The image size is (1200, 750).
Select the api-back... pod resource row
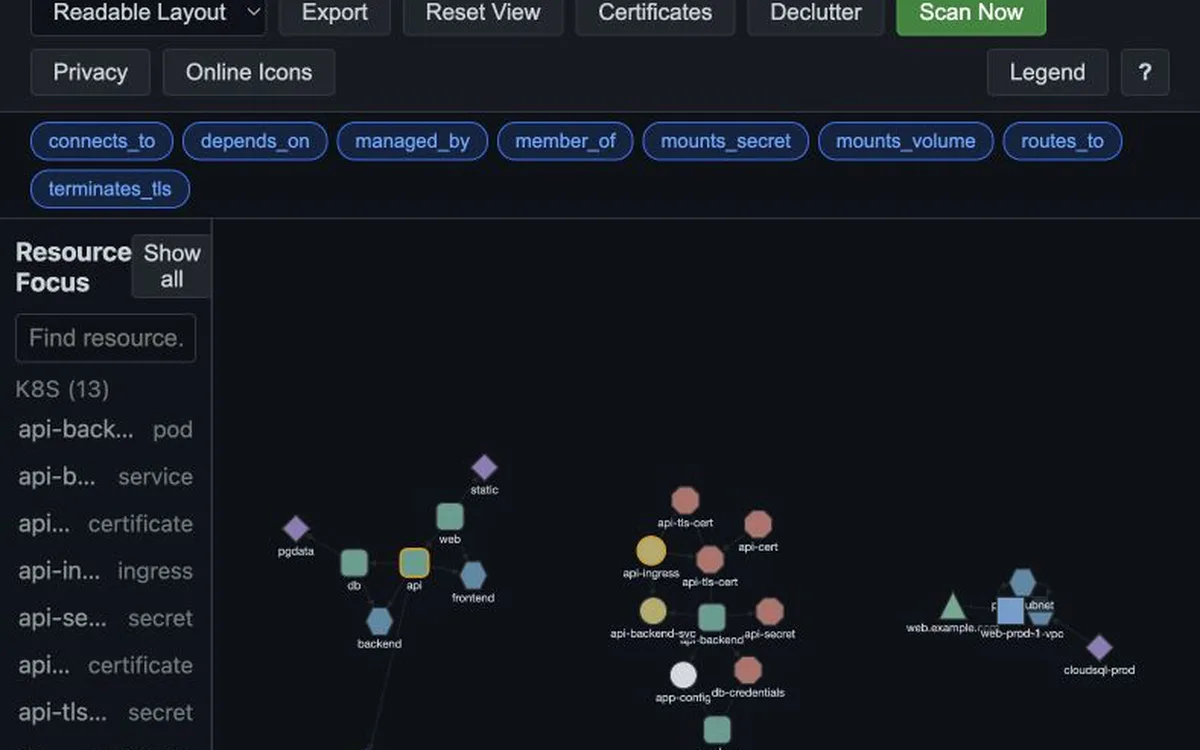coord(106,430)
